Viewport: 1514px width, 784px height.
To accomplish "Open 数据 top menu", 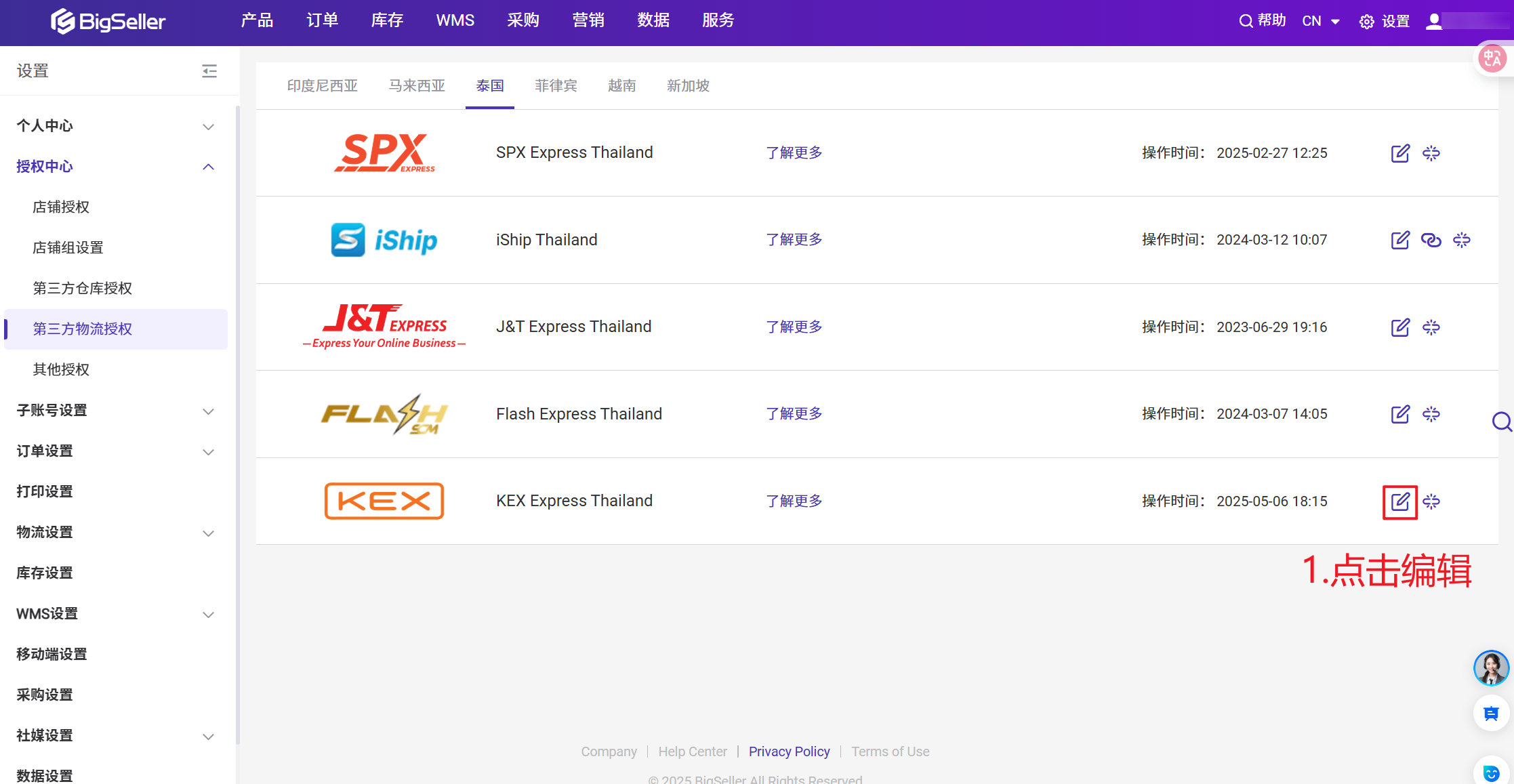I will click(x=653, y=20).
